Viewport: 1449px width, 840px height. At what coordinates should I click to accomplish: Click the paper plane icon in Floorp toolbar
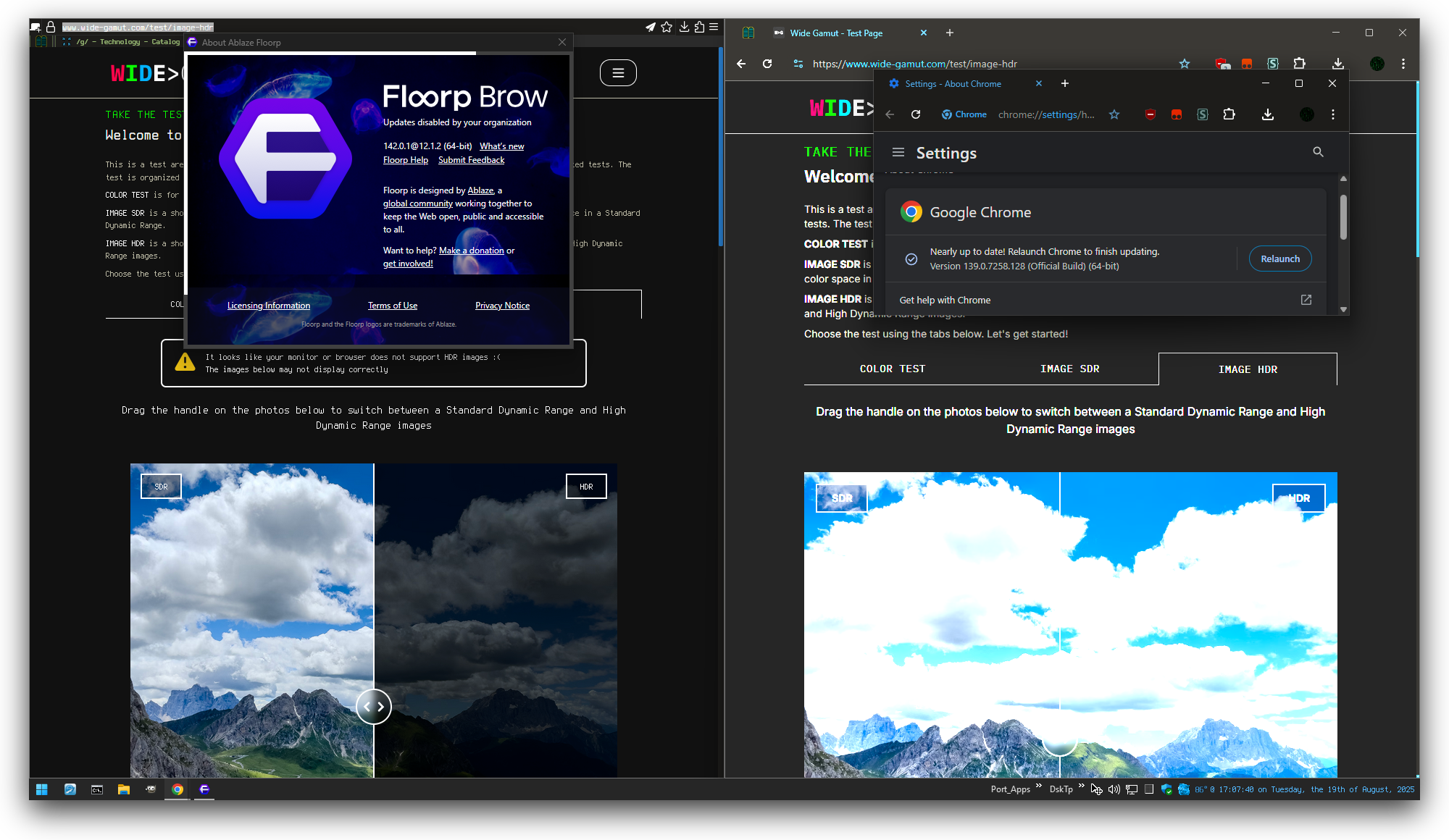(x=651, y=27)
